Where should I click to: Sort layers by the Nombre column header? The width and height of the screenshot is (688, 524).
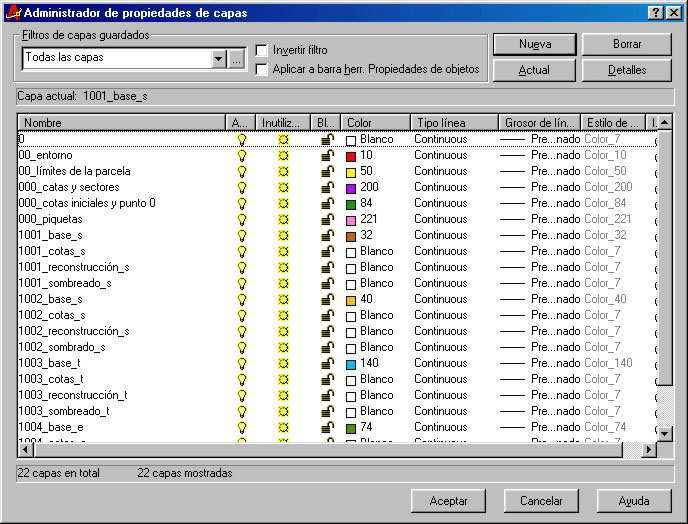click(122, 123)
